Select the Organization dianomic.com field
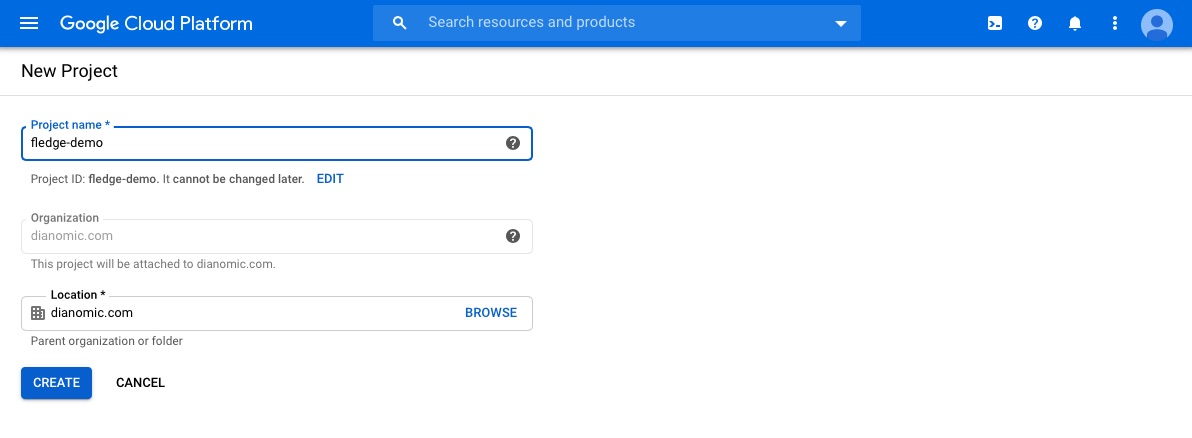Image resolution: width=1192 pixels, height=438 pixels. (260, 236)
